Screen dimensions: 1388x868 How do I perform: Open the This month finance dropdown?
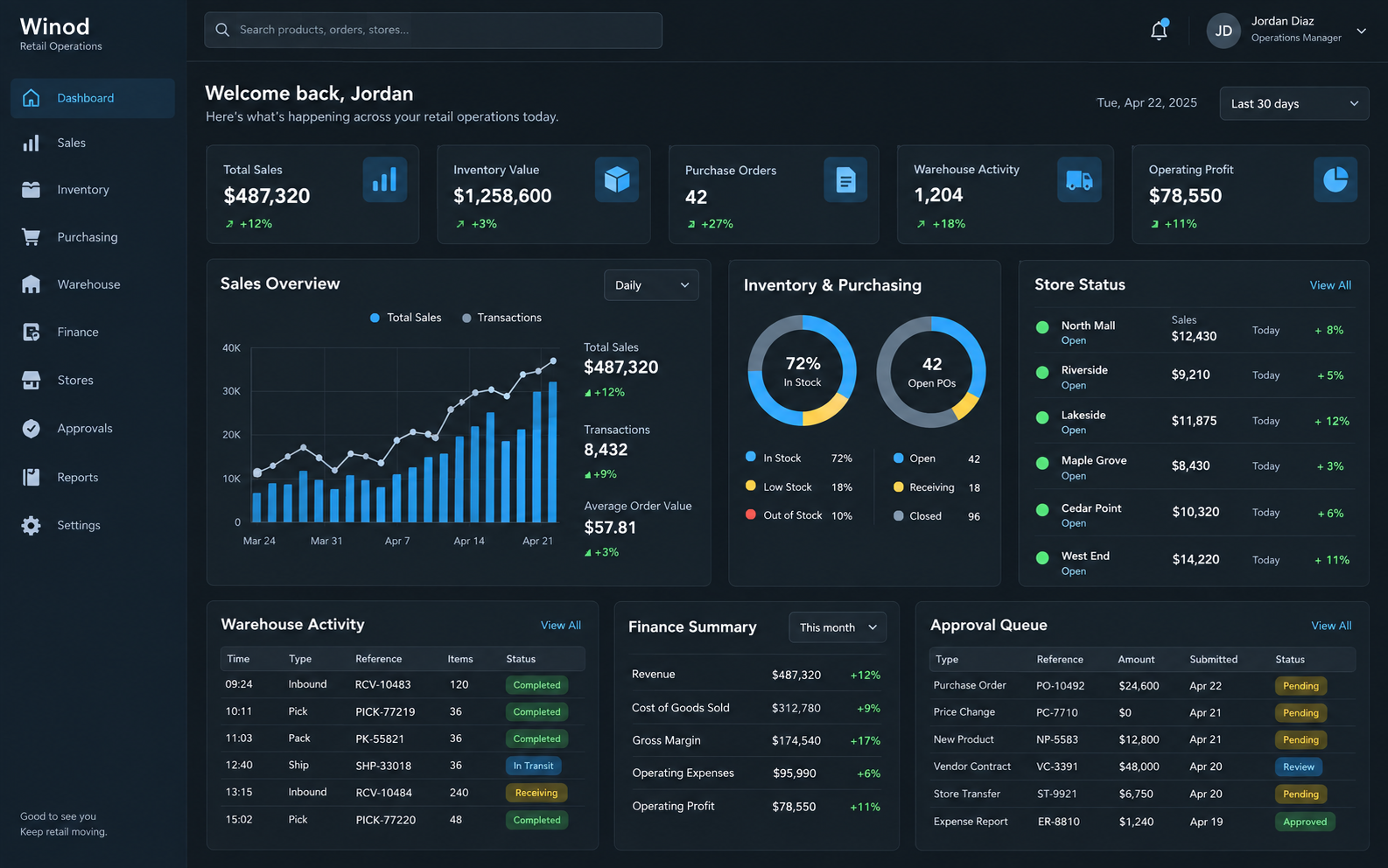[838, 627]
